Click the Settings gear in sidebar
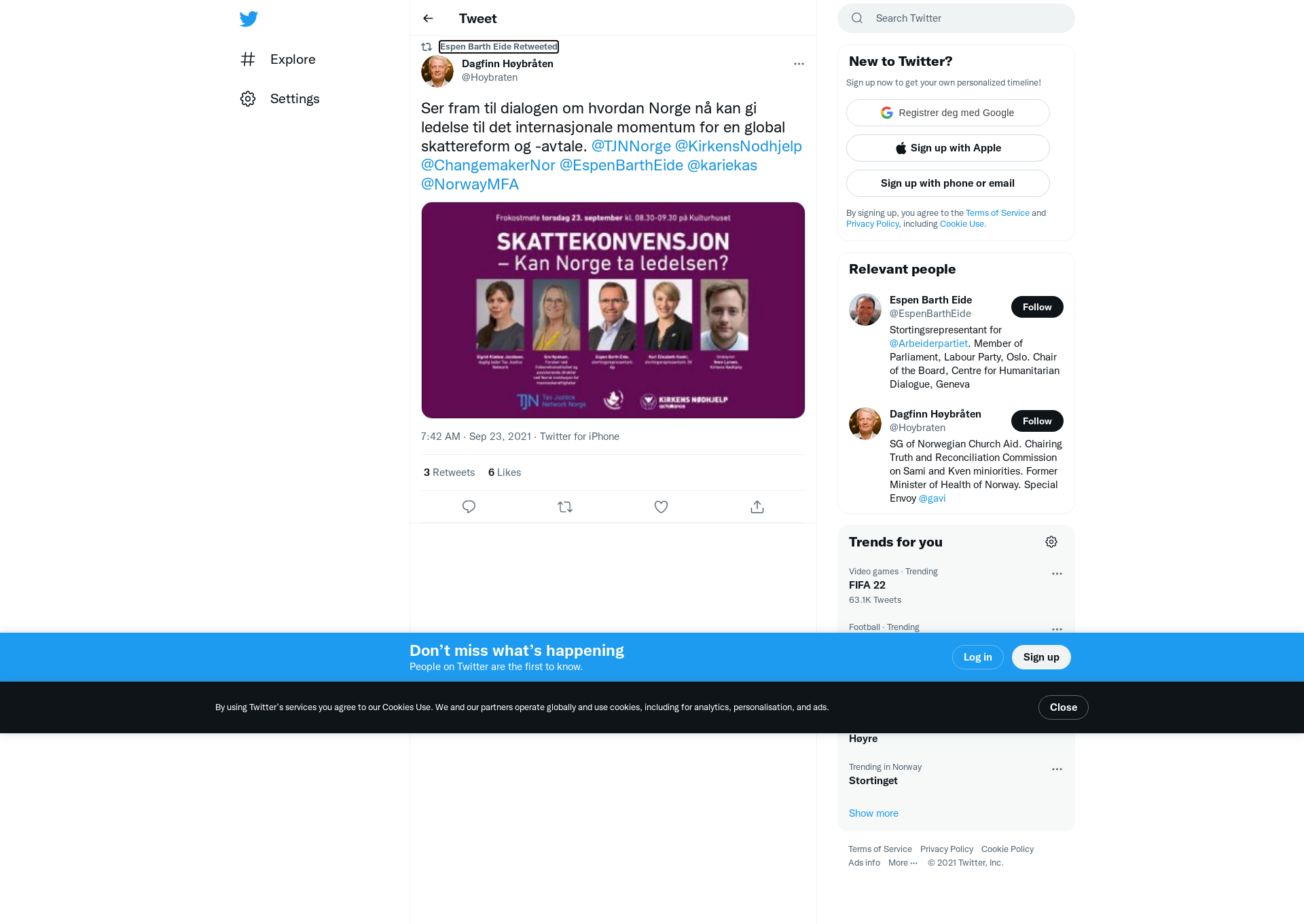 click(248, 98)
